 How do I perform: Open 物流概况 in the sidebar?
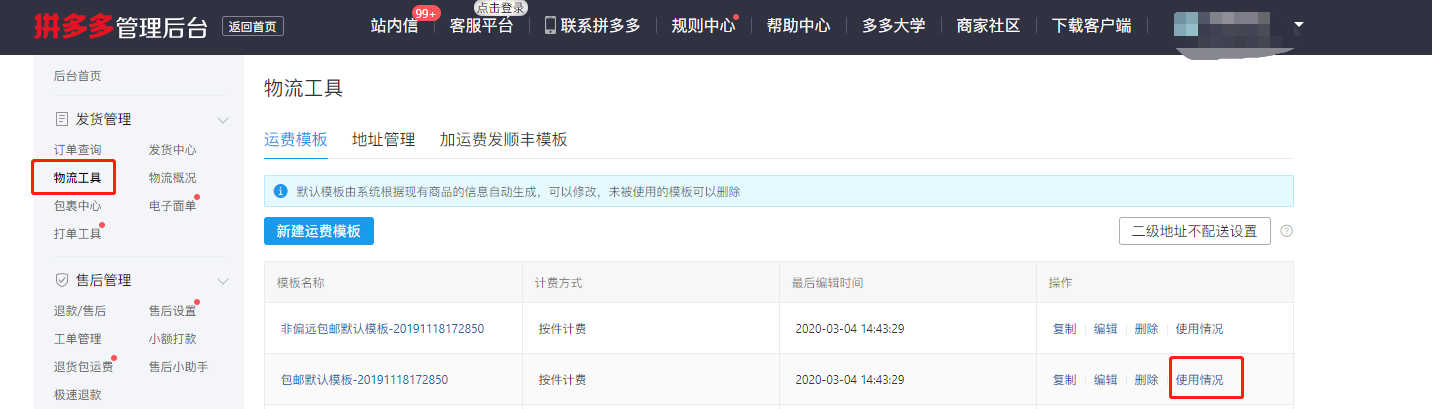tap(172, 178)
